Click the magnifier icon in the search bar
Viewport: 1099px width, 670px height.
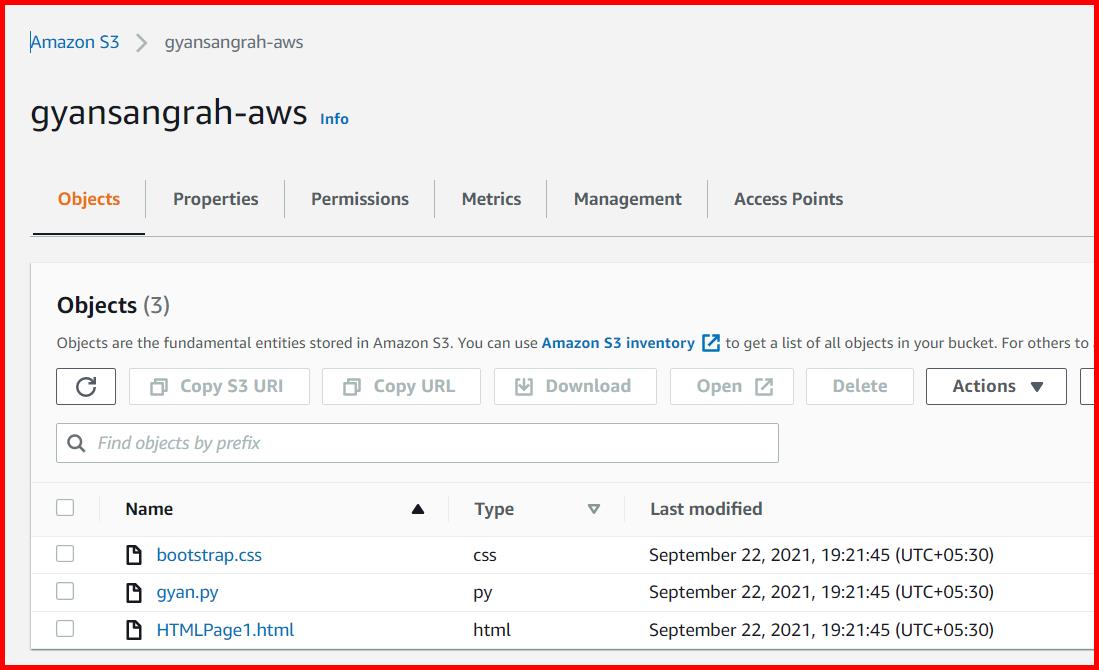coord(77,442)
